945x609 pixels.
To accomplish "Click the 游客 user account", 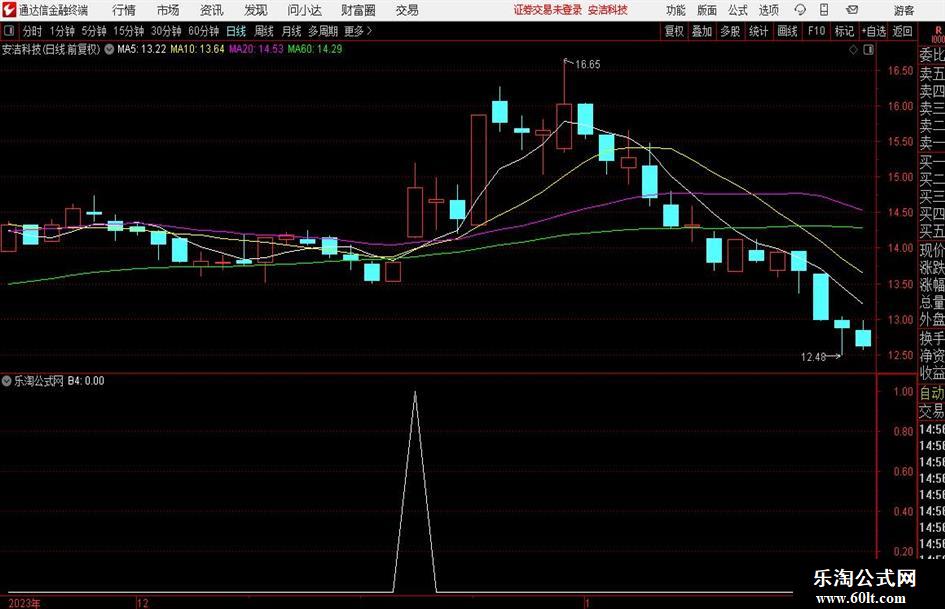I will coord(903,10).
